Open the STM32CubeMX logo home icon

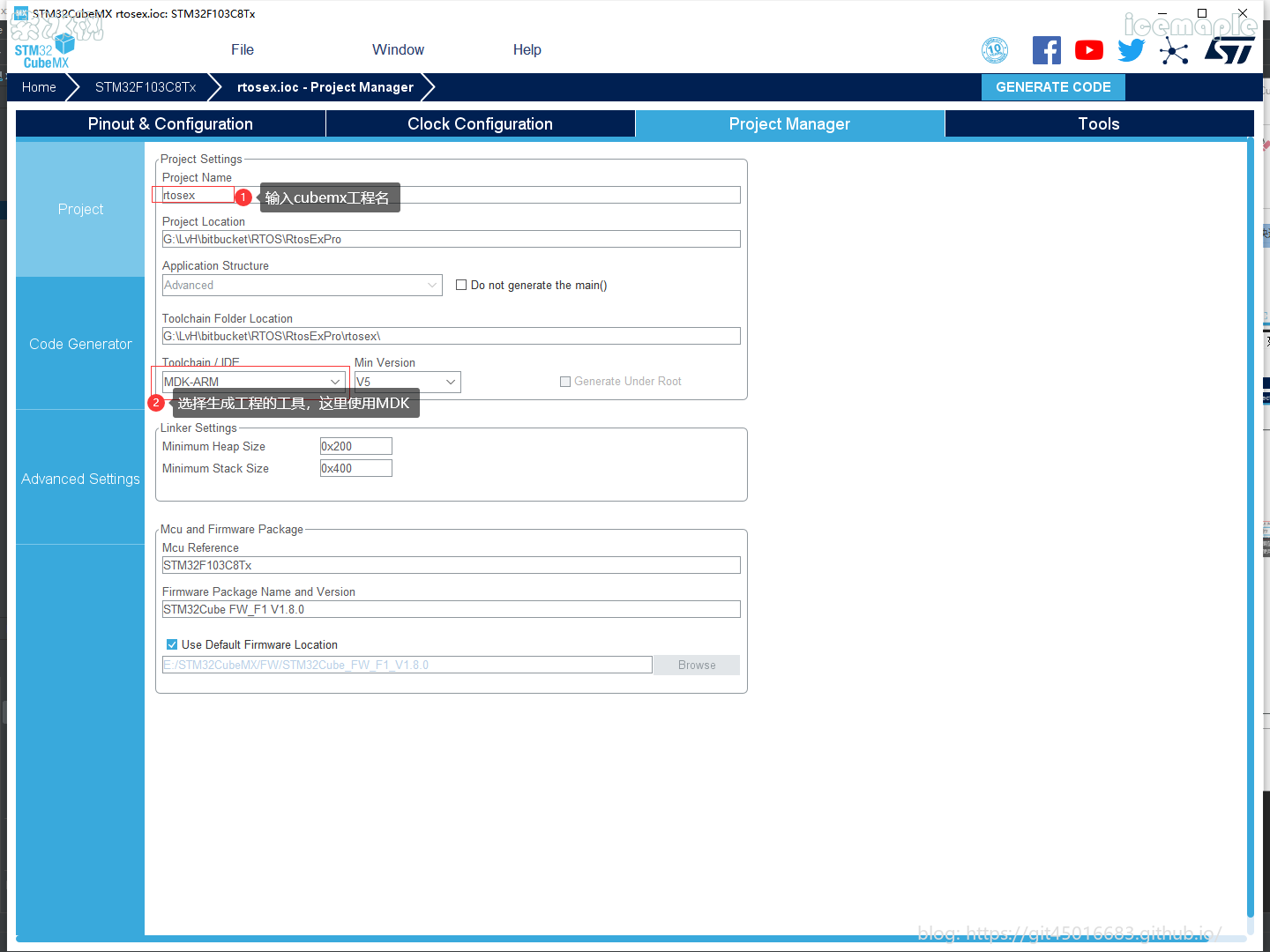point(42,51)
